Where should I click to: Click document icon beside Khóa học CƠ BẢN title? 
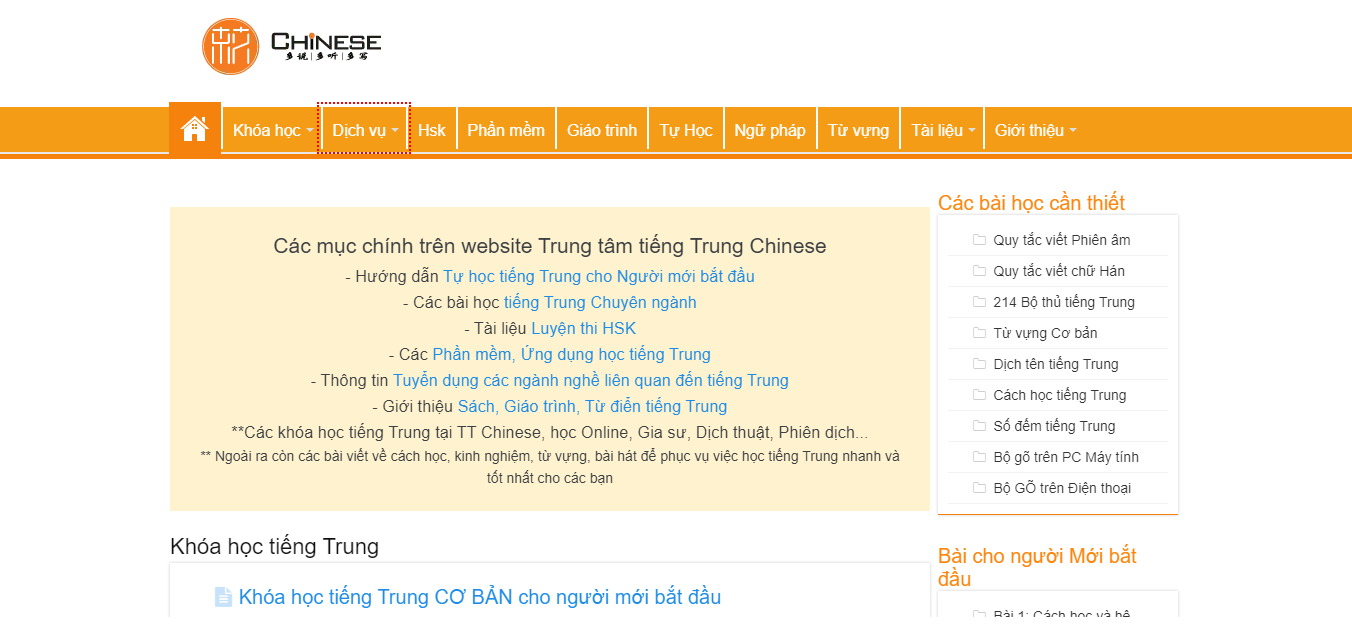223,597
